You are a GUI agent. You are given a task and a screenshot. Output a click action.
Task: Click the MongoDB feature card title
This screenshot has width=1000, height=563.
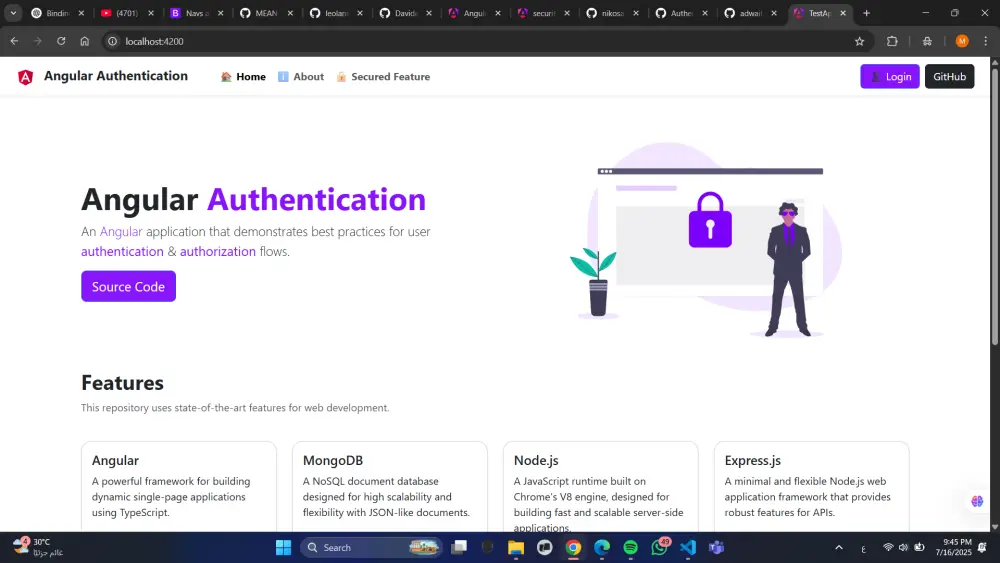click(333, 460)
